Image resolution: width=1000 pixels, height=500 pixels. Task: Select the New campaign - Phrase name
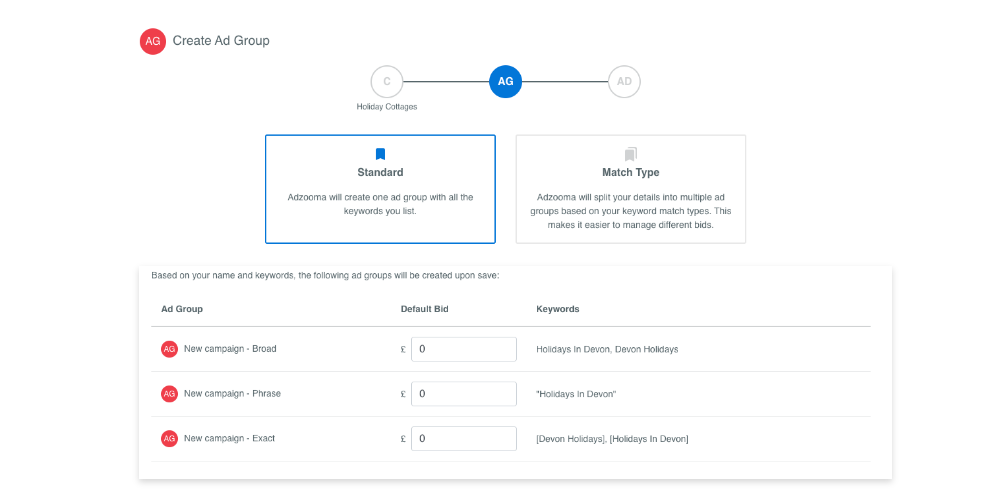pyautogui.click(x=232, y=393)
